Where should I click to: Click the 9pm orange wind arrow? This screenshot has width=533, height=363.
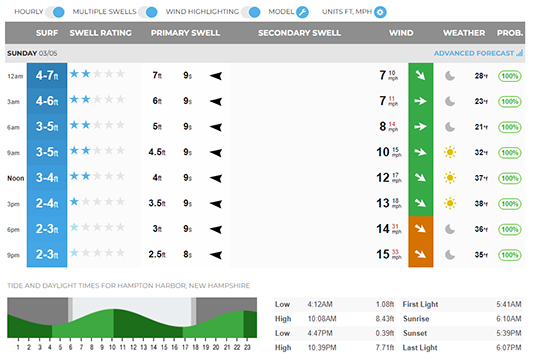pyautogui.click(x=420, y=254)
